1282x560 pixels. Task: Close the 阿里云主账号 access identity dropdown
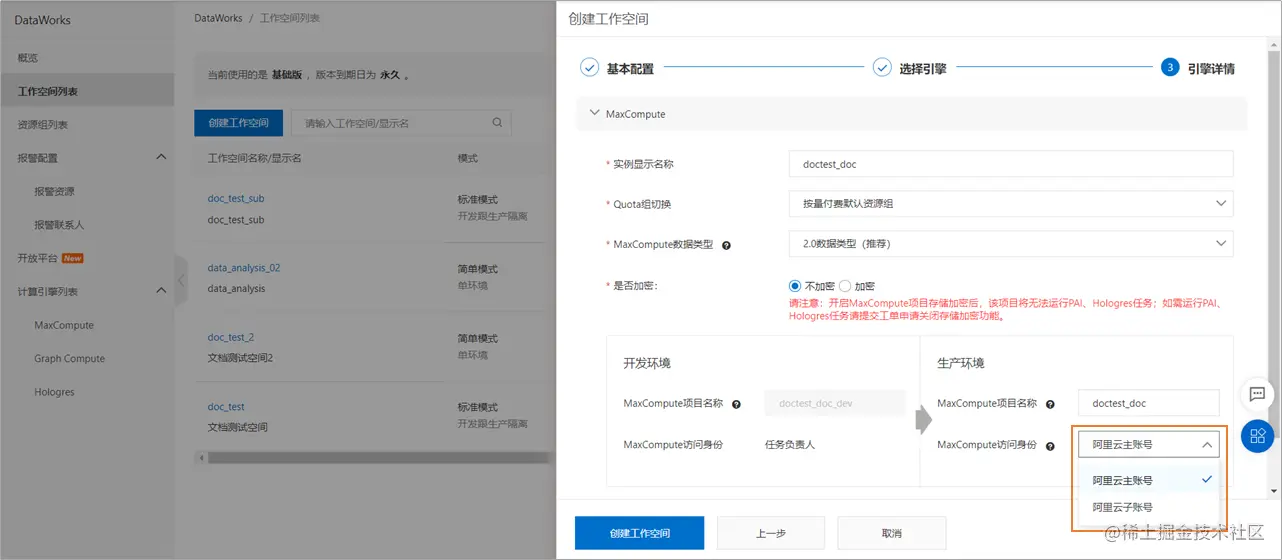[x=1148, y=444]
